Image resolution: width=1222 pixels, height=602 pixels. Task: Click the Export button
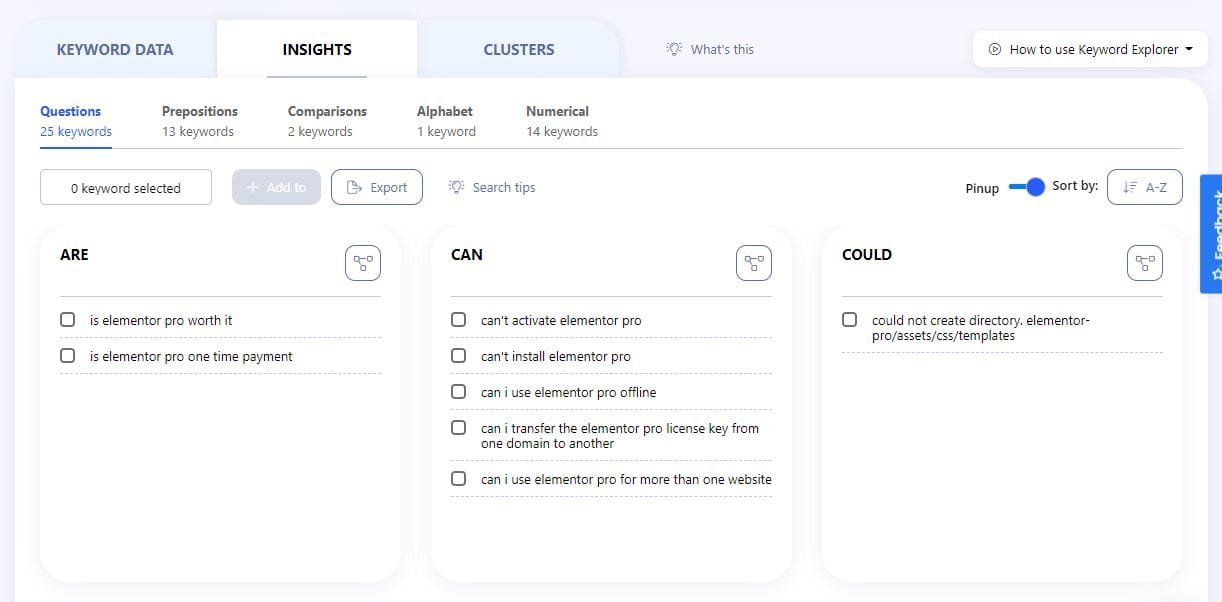coord(376,187)
